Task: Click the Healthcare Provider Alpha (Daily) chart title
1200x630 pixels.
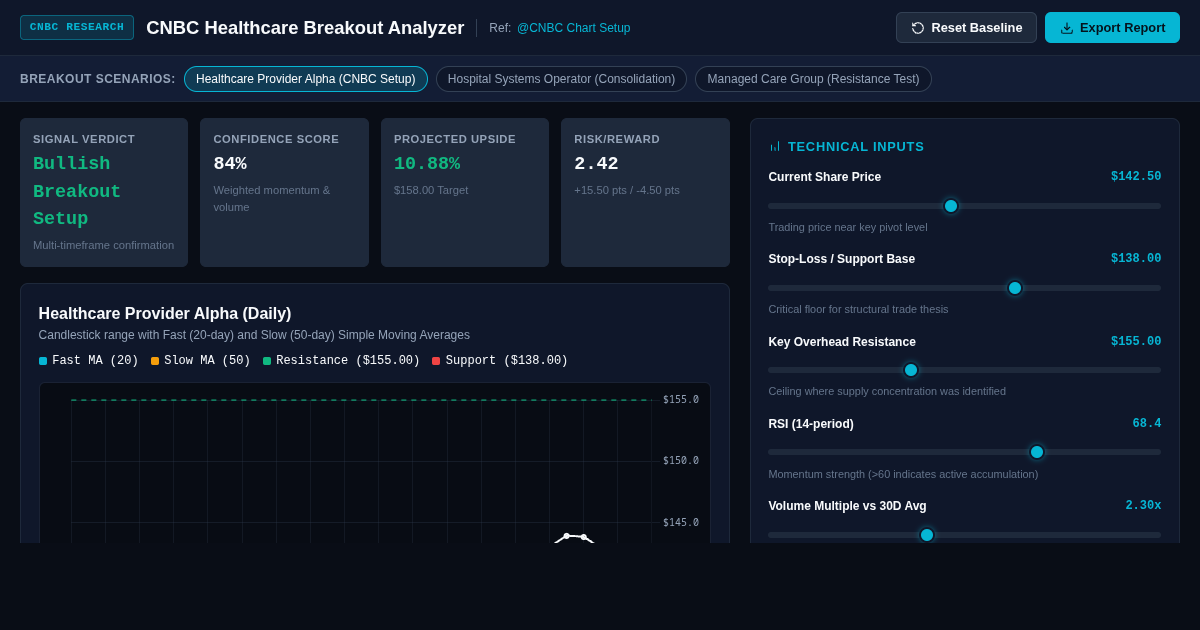Action: click(x=165, y=314)
